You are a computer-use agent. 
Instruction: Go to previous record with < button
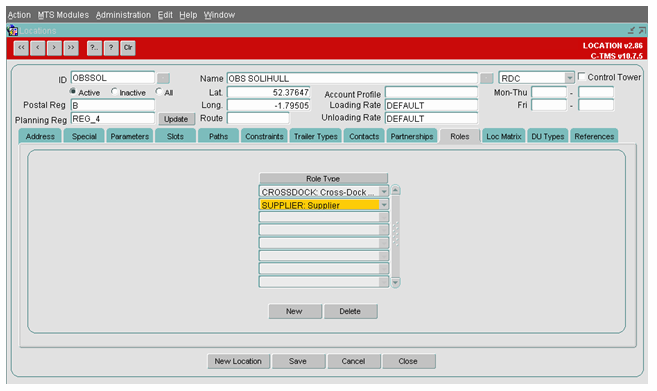click(x=38, y=48)
